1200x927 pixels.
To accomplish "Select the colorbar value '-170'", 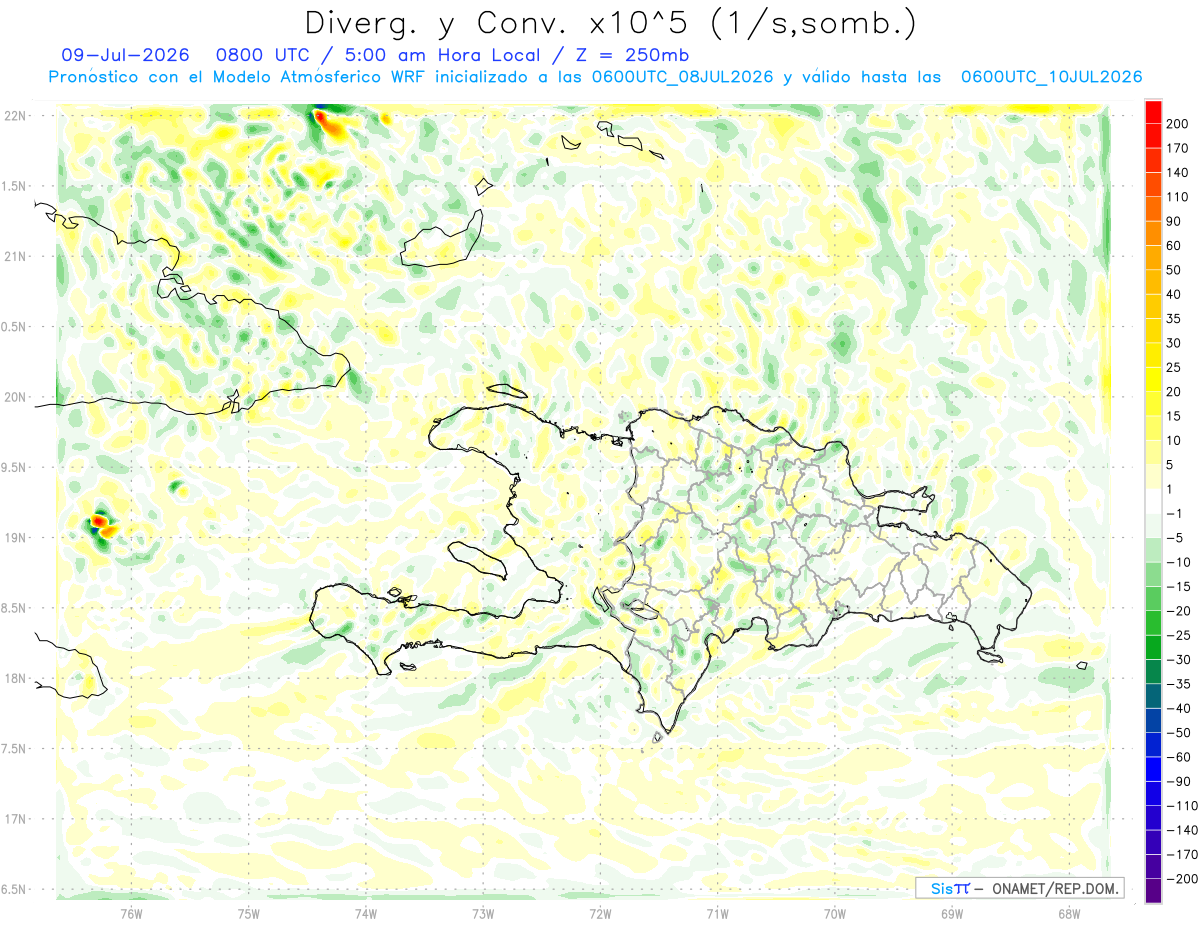I will pyautogui.click(x=1182, y=855).
